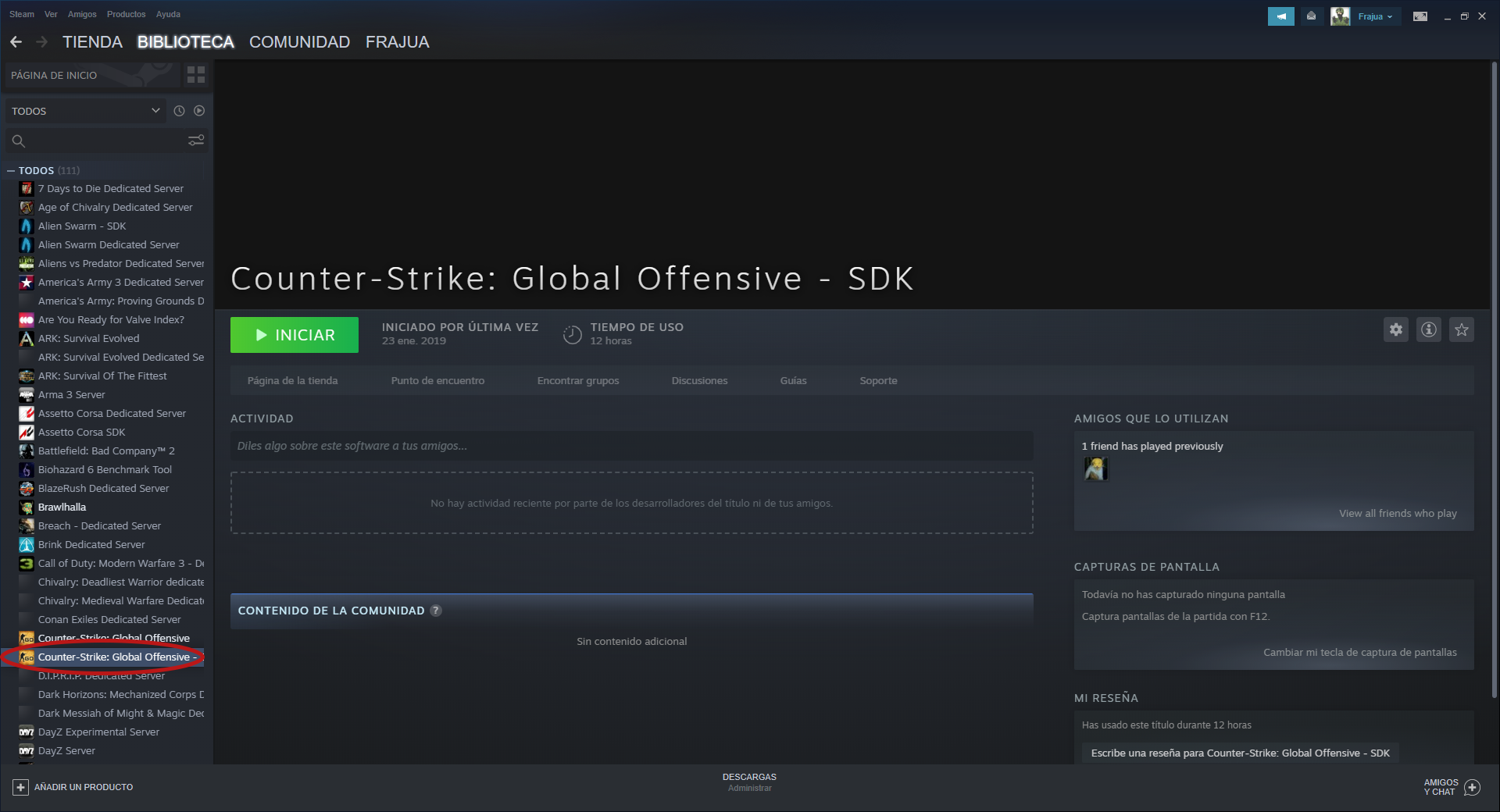
Task: Open the Ver menu
Action: tap(51, 14)
